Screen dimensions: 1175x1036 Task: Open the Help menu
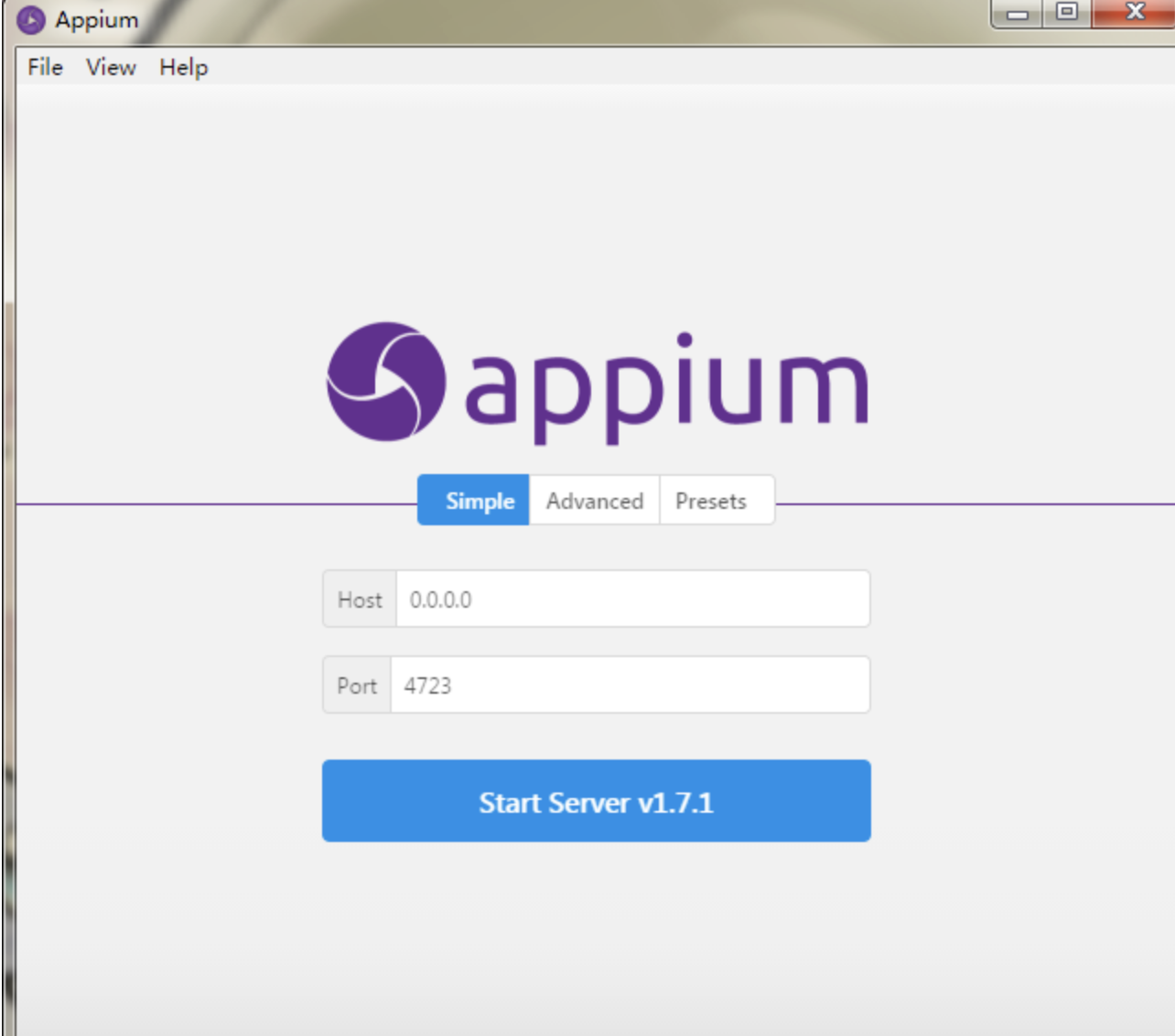tap(183, 67)
